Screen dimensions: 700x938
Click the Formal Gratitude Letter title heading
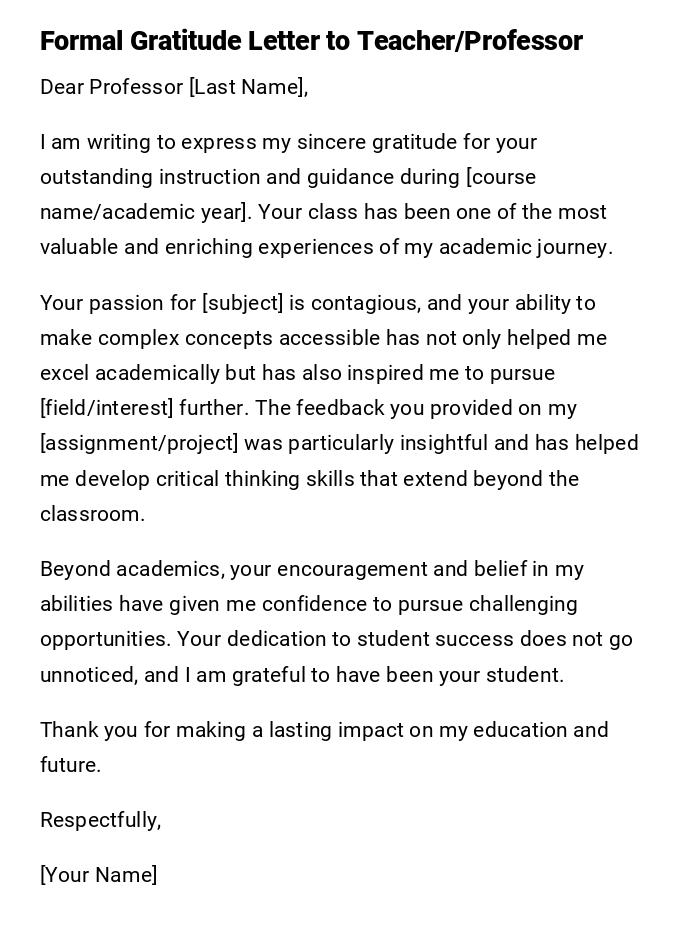click(311, 41)
